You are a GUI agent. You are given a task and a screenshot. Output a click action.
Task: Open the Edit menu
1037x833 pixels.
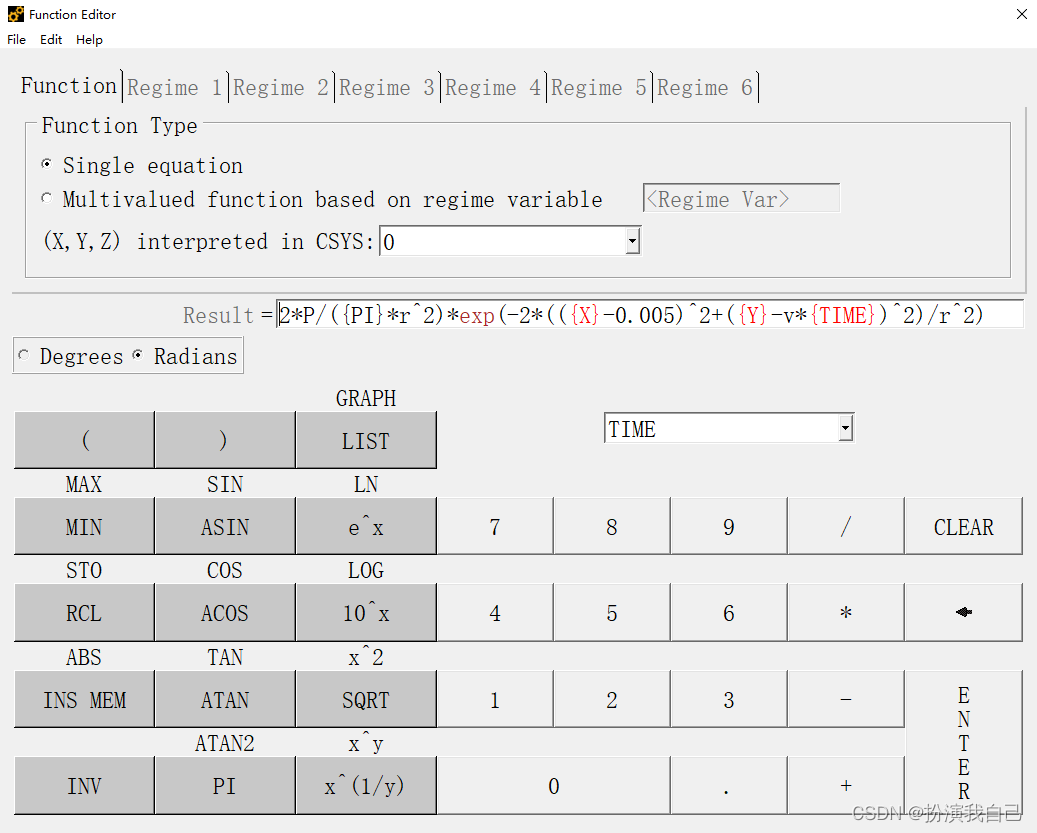click(x=51, y=39)
